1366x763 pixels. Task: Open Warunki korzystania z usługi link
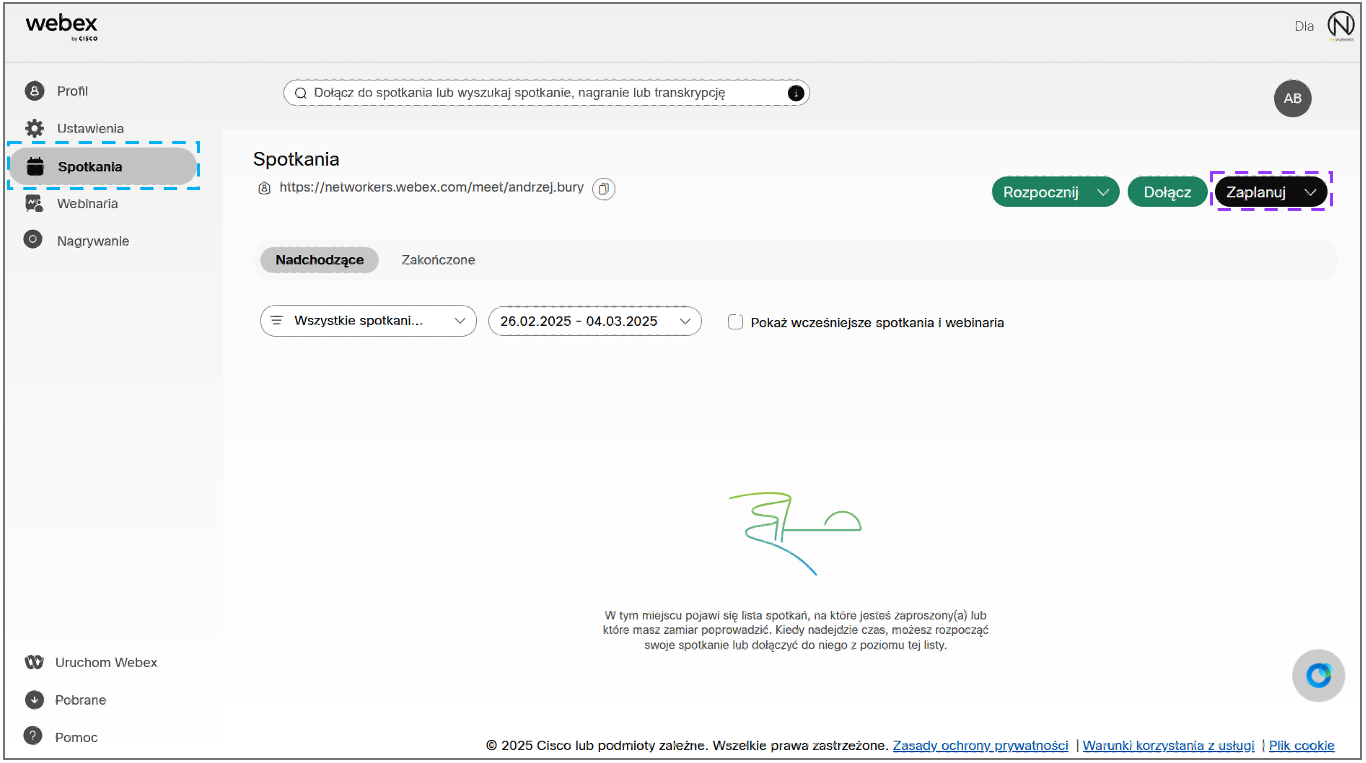click(x=1168, y=745)
